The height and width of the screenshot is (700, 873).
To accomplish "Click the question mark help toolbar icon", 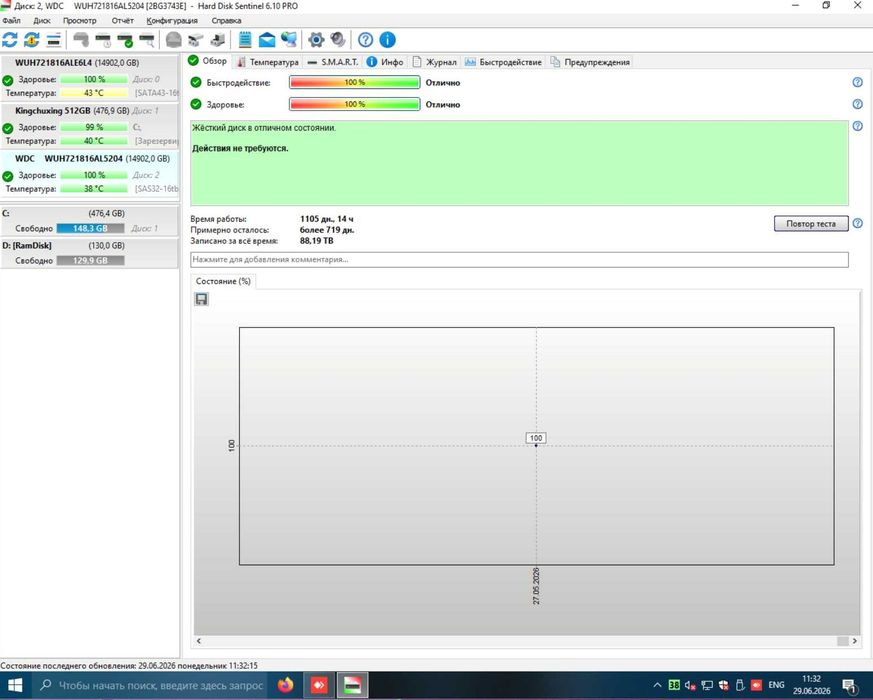I will click(365, 40).
